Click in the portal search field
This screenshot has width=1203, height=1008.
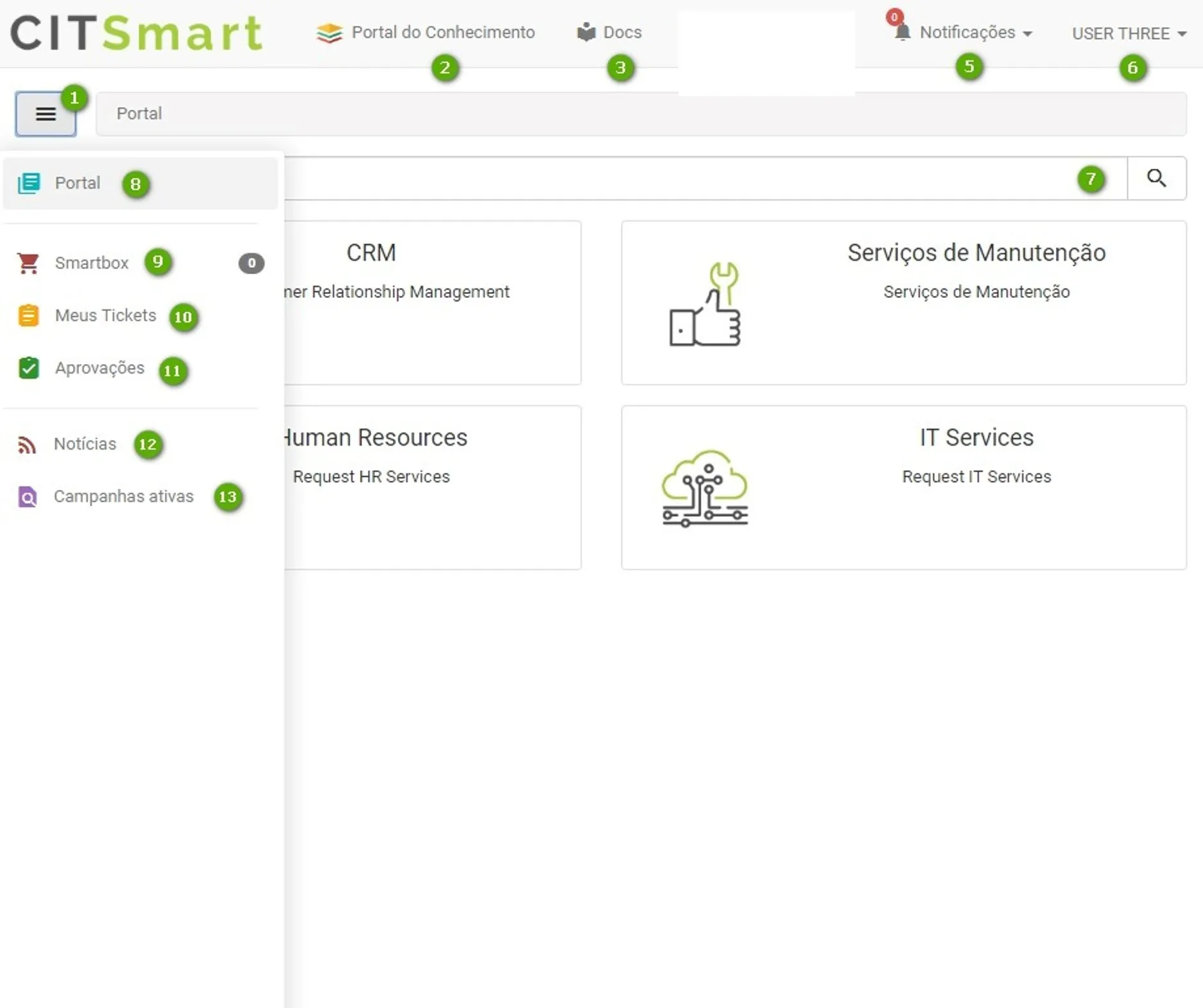click(705, 178)
